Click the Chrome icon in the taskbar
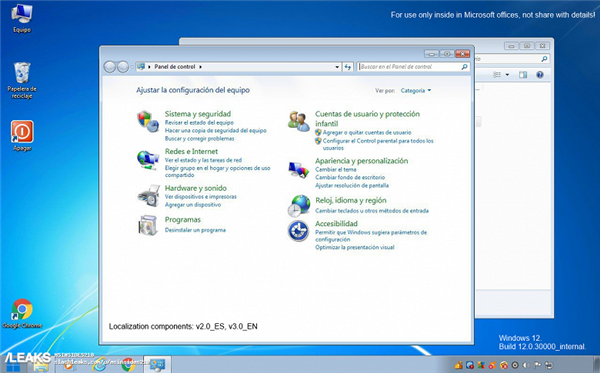 coord(128,365)
